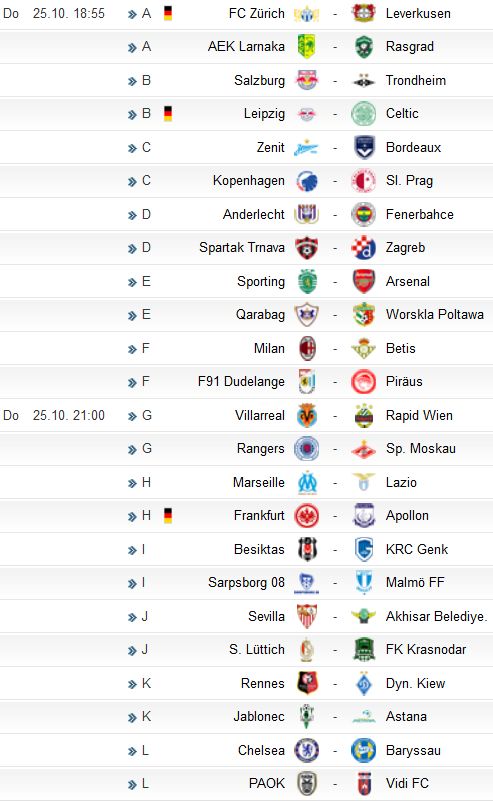Expand the FC Zürich vs Leverkusen match arrow
This screenshot has width=493, height=801.
(132, 14)
